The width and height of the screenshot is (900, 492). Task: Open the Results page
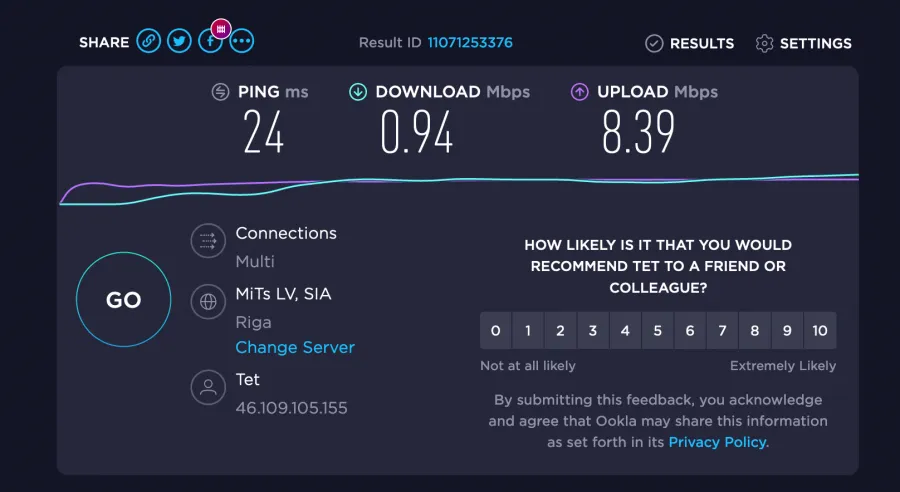[x=689, y=43]
